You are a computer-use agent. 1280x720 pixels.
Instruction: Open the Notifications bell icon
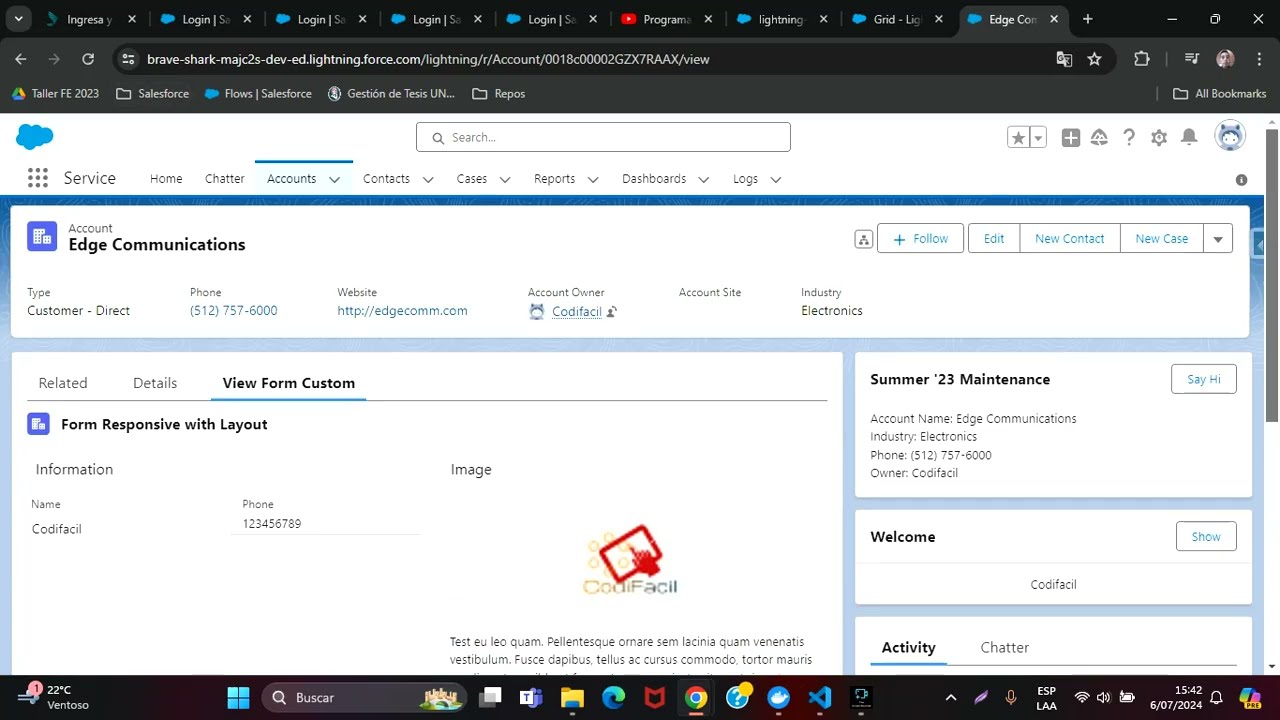click(x=1189, y=138)
